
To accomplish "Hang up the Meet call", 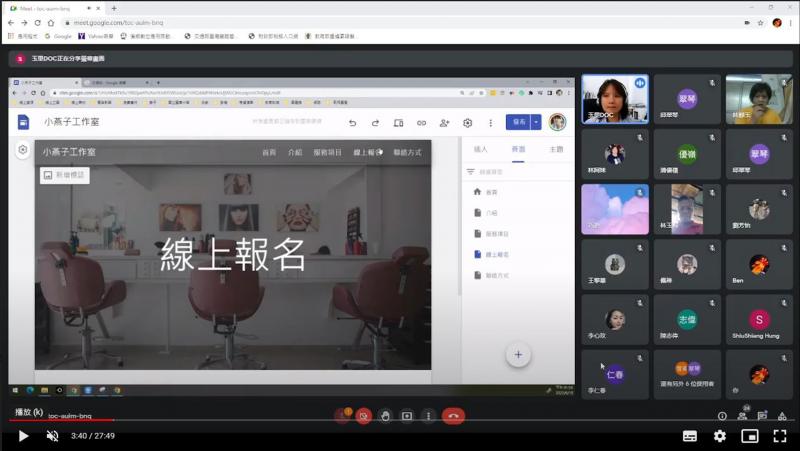I will click(x=453, y=416).
